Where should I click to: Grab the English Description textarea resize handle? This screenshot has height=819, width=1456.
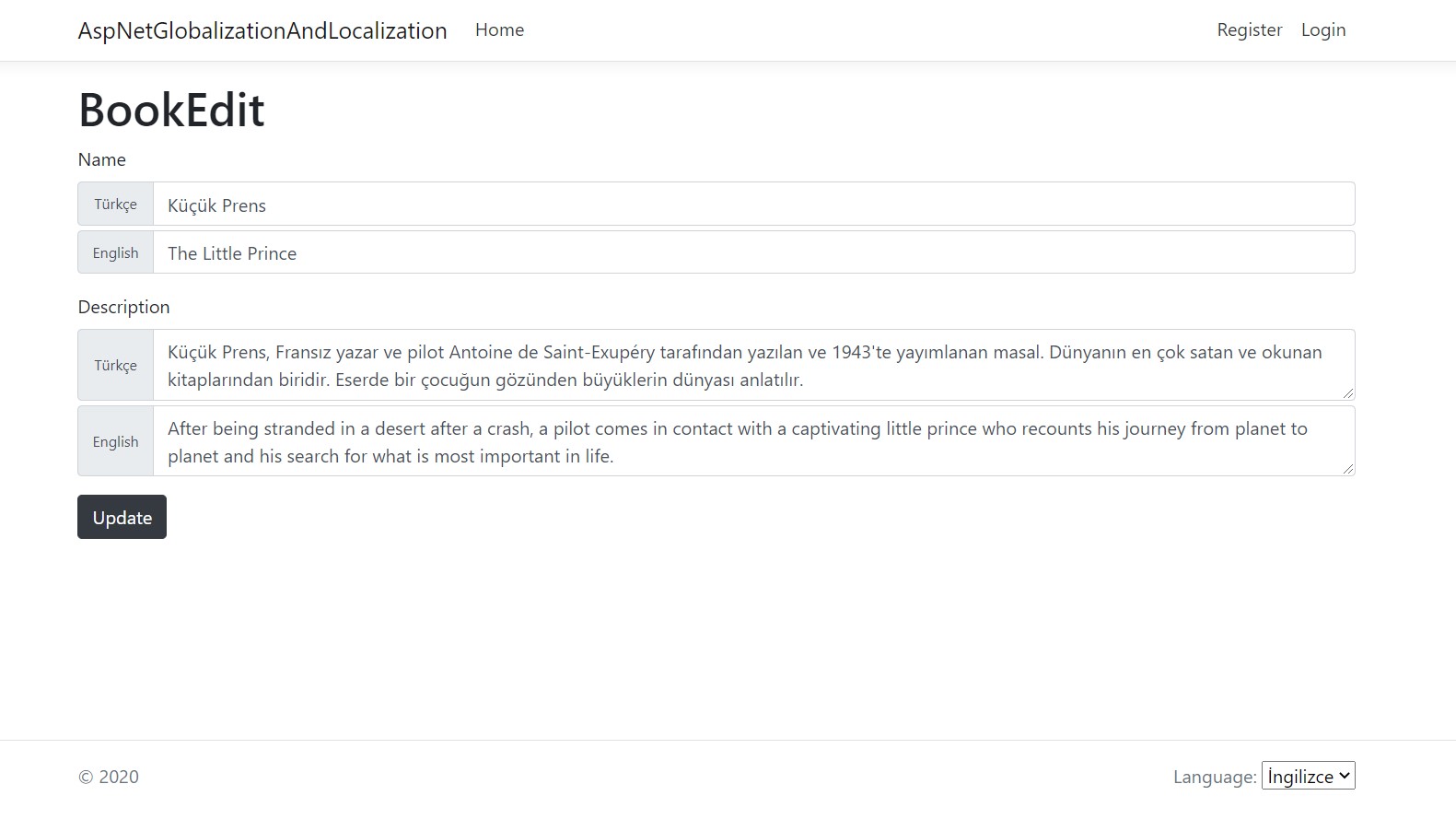pyautogui.click(x=1347, y=469)
